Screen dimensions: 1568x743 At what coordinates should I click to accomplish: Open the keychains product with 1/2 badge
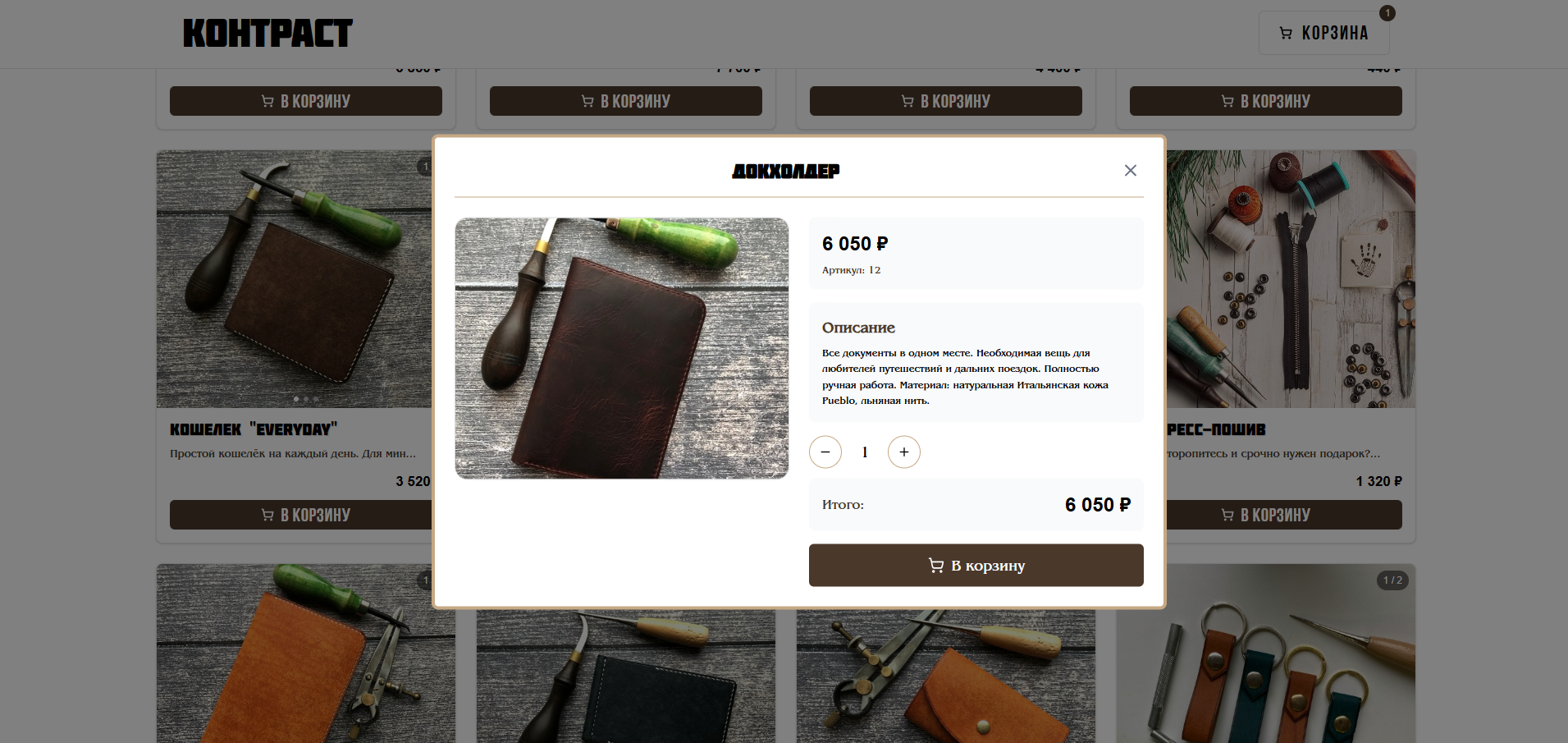(1266, 654)
